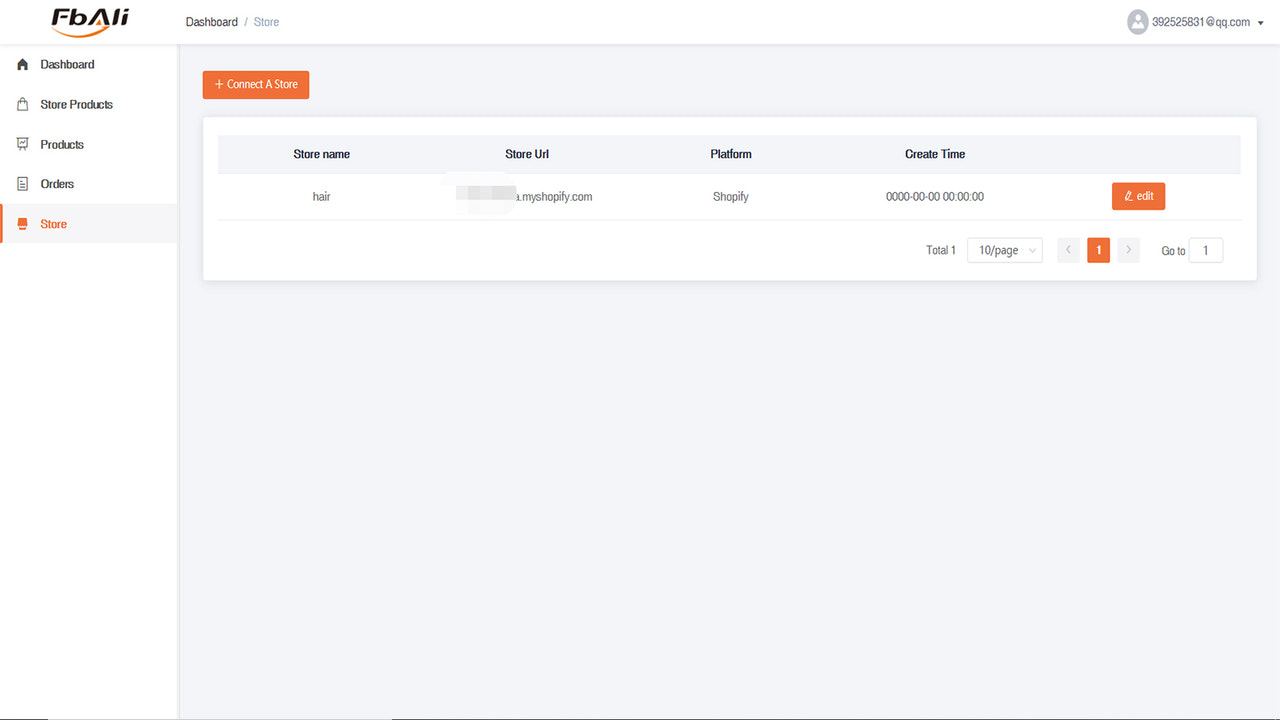Click the Dashboard home icon in sidebar
Image resolution: width=1280 pixels, height=720 pixels.
[23, 64]
